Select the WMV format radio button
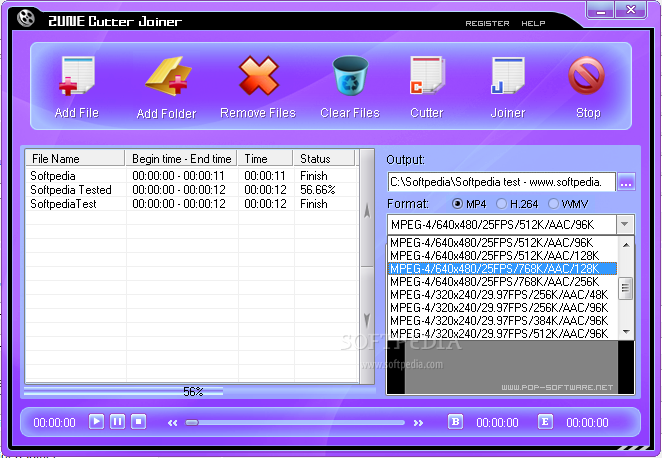The image size is (662, 458). (553, 204)
